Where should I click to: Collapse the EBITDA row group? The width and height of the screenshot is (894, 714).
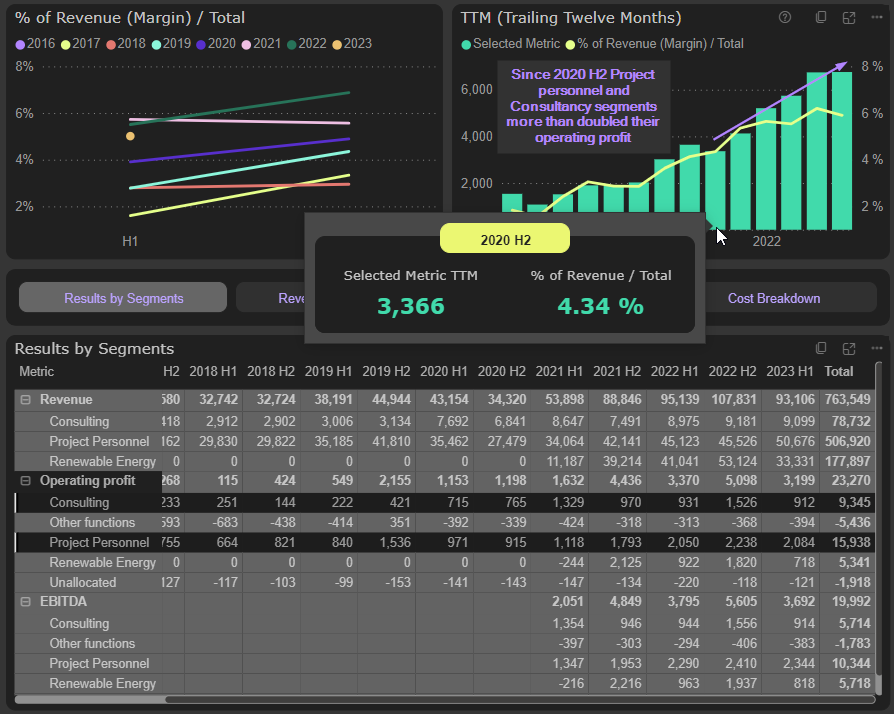[x=25, y=603]
